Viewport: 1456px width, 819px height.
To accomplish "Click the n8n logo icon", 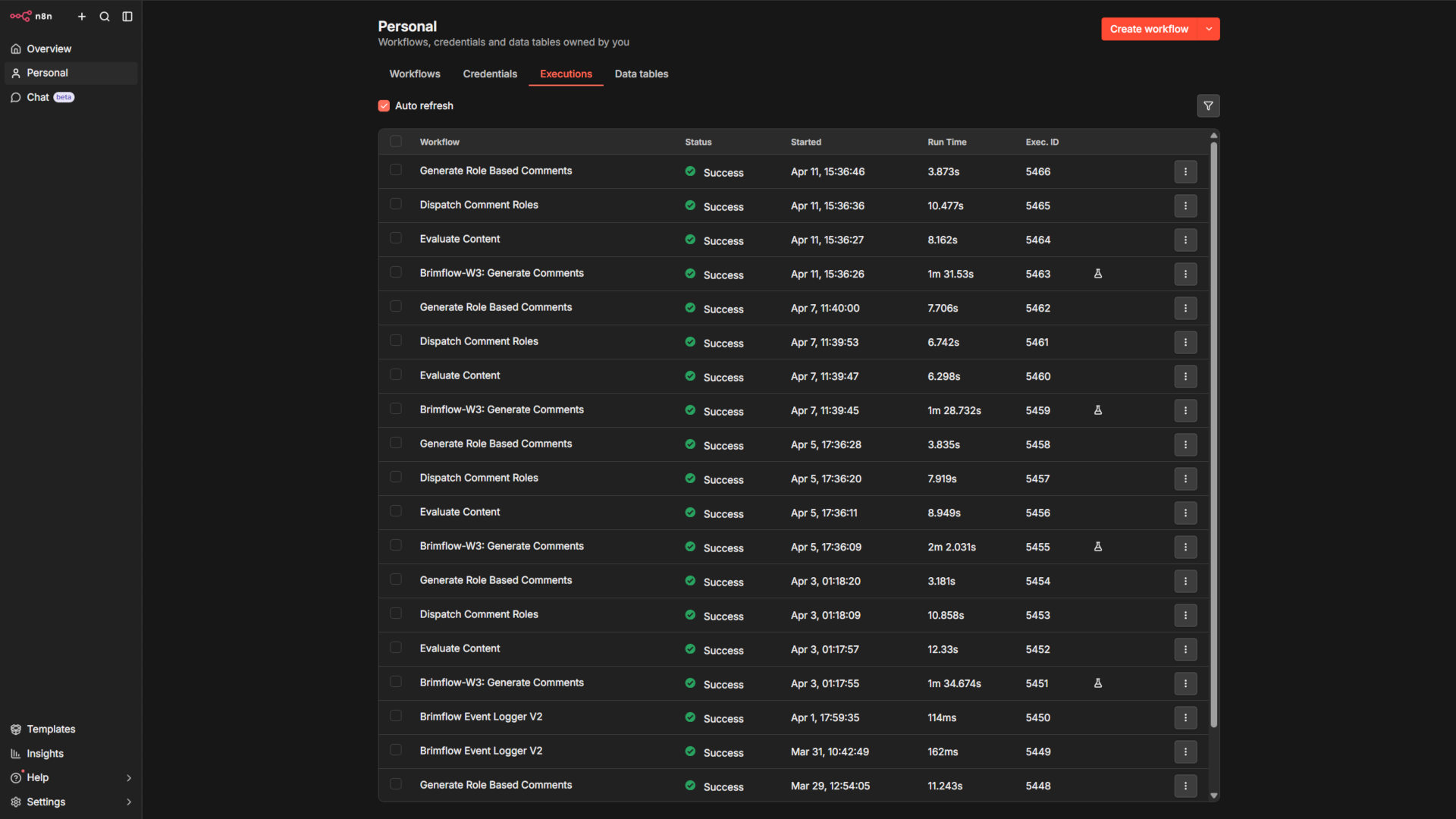I will point(20,16).
